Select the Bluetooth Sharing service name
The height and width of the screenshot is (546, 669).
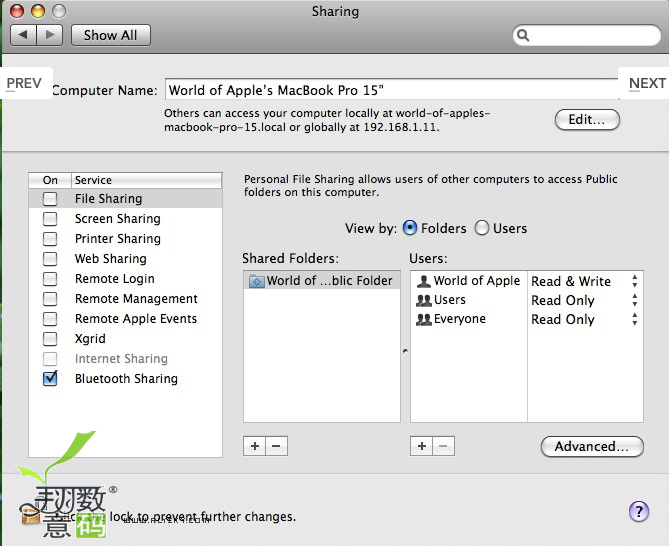126,379
